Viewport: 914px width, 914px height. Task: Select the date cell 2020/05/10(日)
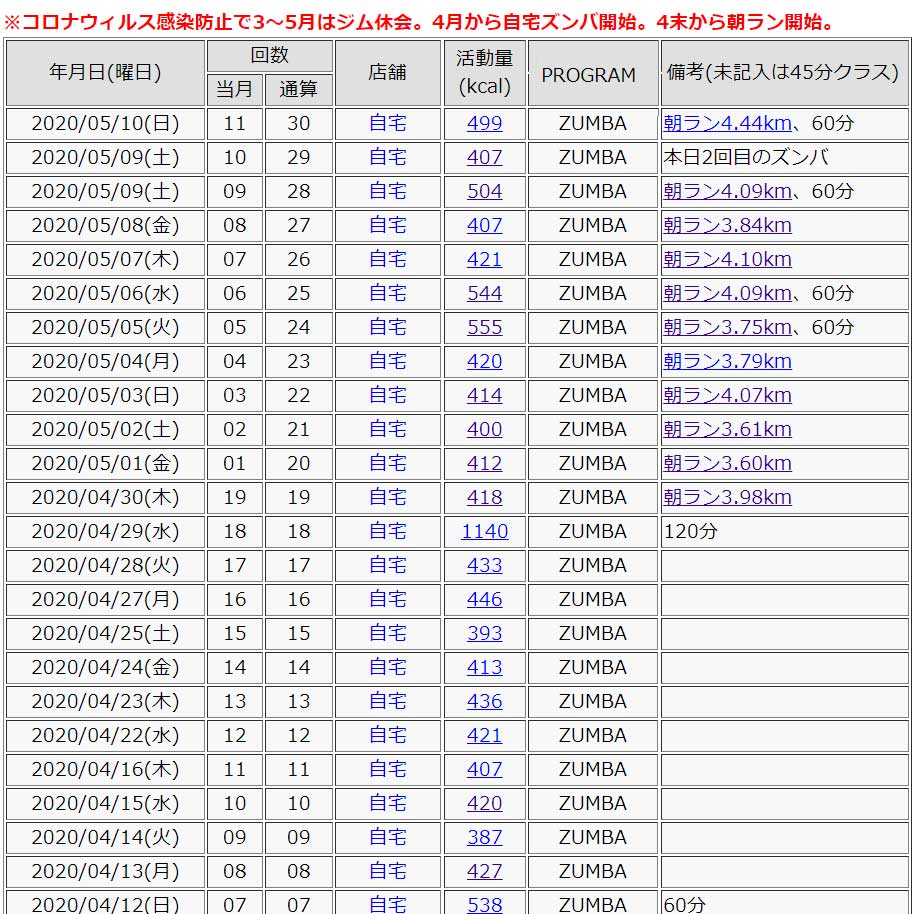[x=106, y=124]
